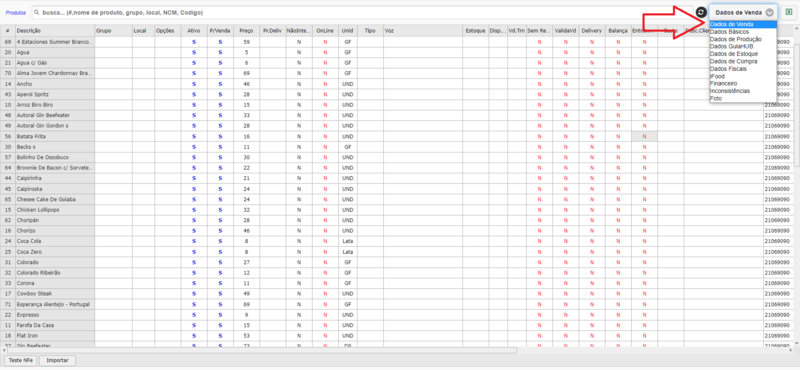The width and height of the screenshot is (800, 370).
Task: Select the Bolinho De Ossobuco row
Action: 55,157
